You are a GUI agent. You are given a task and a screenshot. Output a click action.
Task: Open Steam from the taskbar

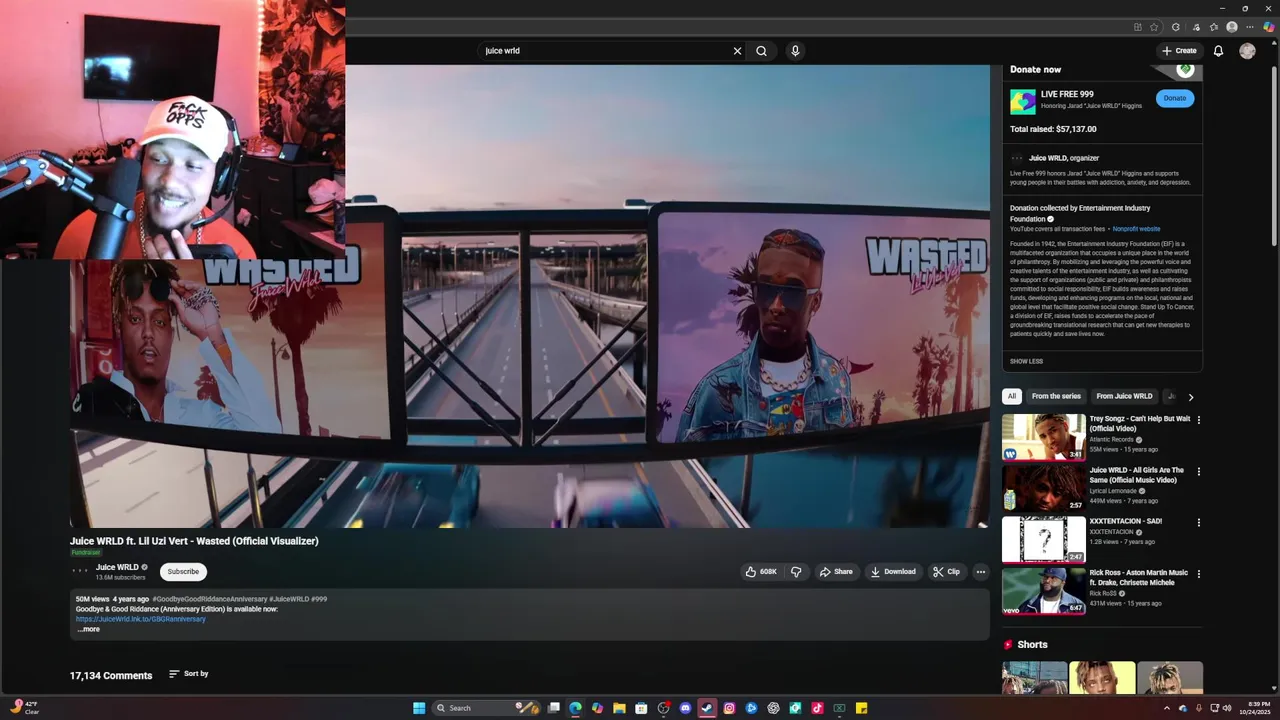(x=707, y=708)
